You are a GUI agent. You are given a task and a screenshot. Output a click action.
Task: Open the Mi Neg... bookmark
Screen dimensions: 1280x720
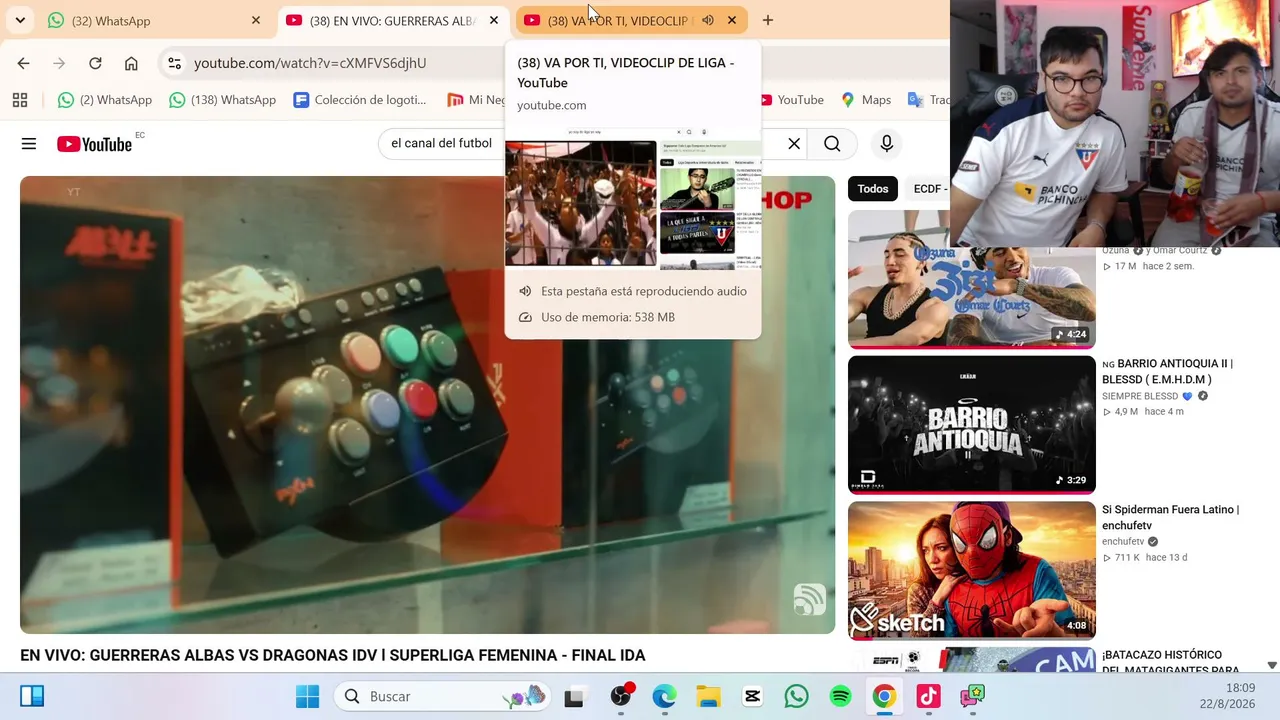point(475,100)
